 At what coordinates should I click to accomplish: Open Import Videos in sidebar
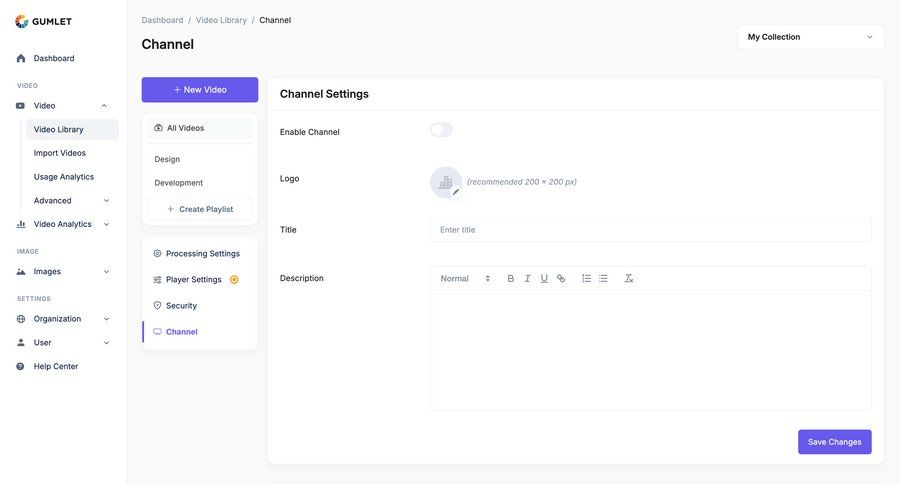point(60,153)
